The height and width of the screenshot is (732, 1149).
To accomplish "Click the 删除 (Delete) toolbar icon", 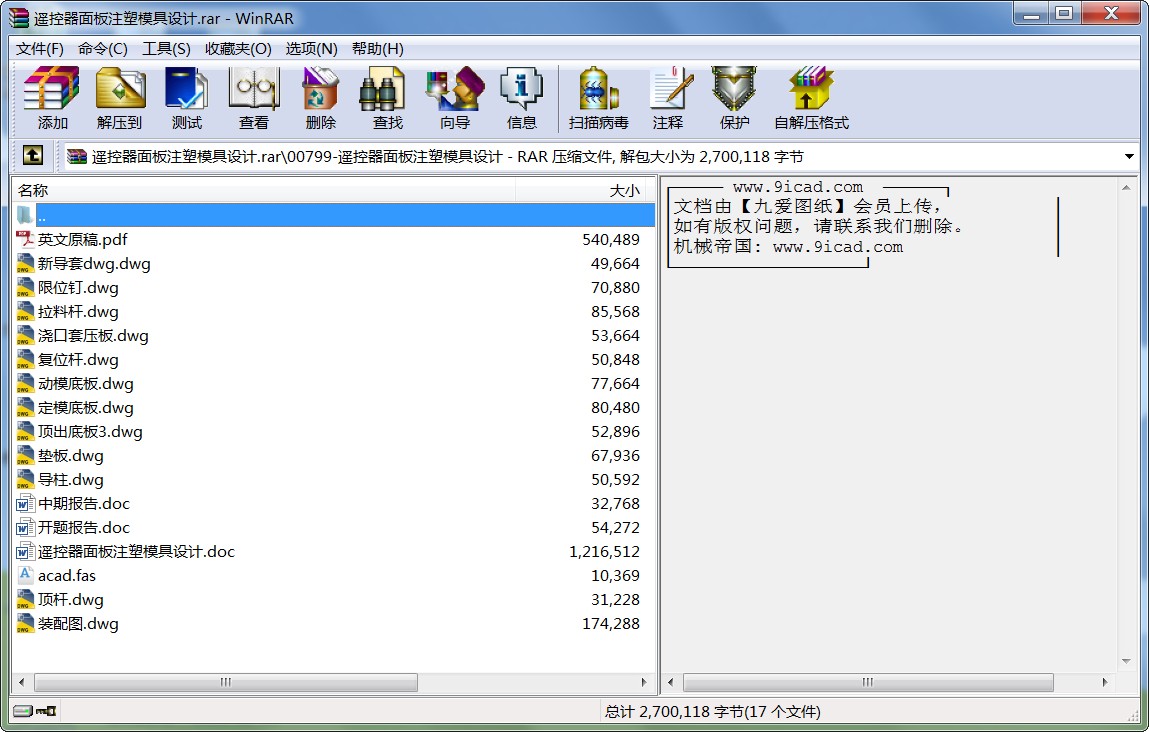I will [321, 97].
